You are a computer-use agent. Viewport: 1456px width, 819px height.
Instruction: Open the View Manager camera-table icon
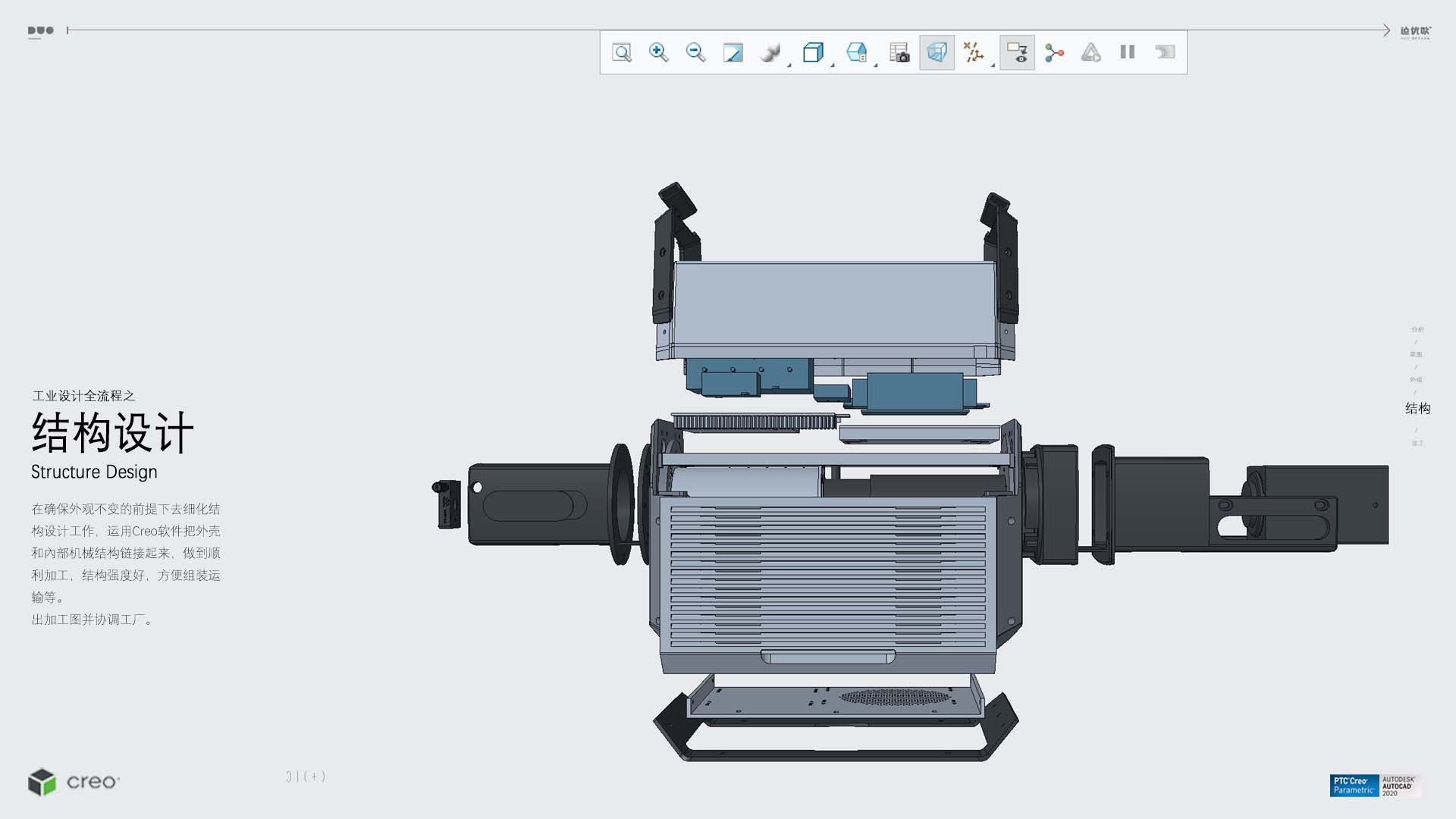click(899, 52)
